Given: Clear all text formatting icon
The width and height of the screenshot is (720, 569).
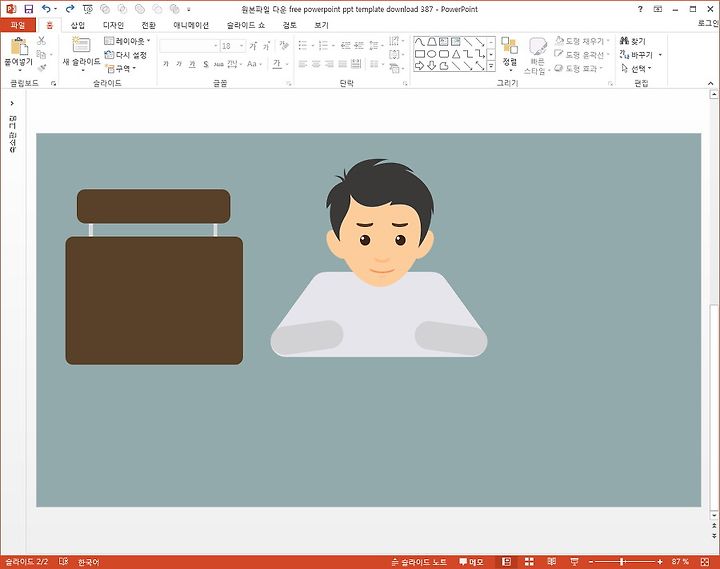Looking at the screenshot, I should (284, 45).
